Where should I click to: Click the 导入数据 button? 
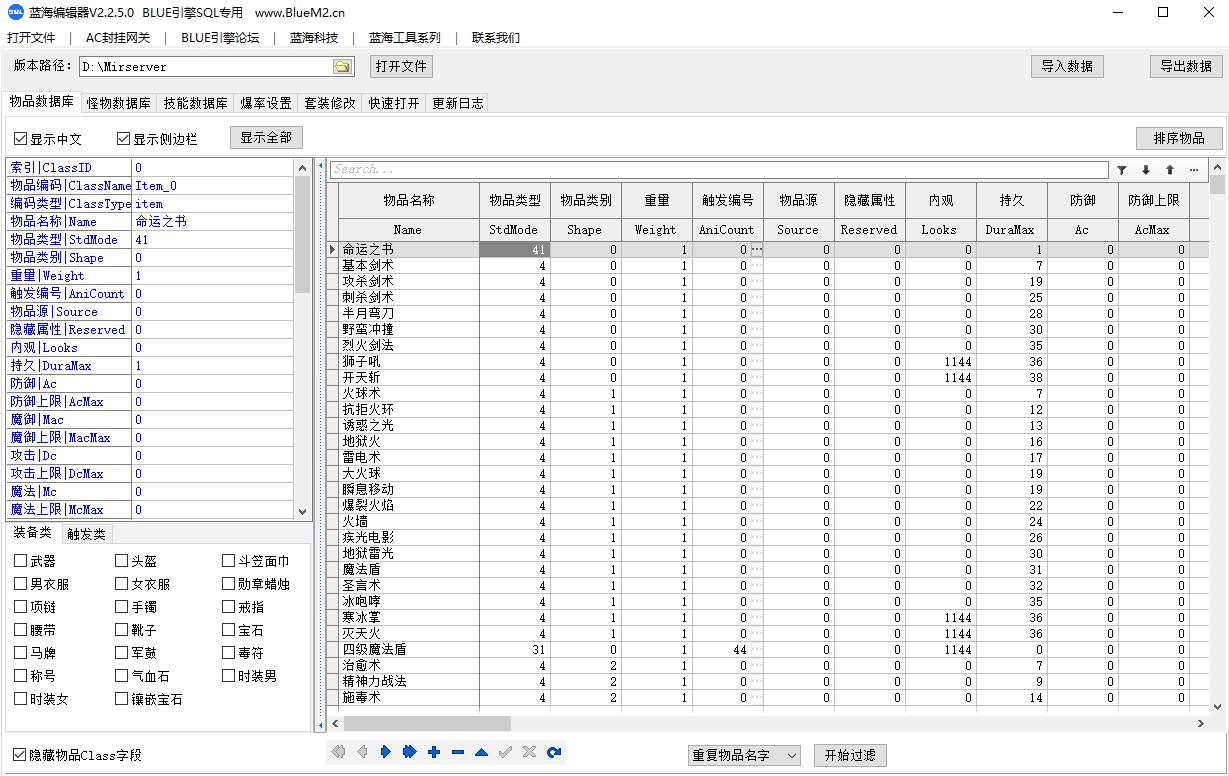pyautogui.click(x=1067, y=66)
